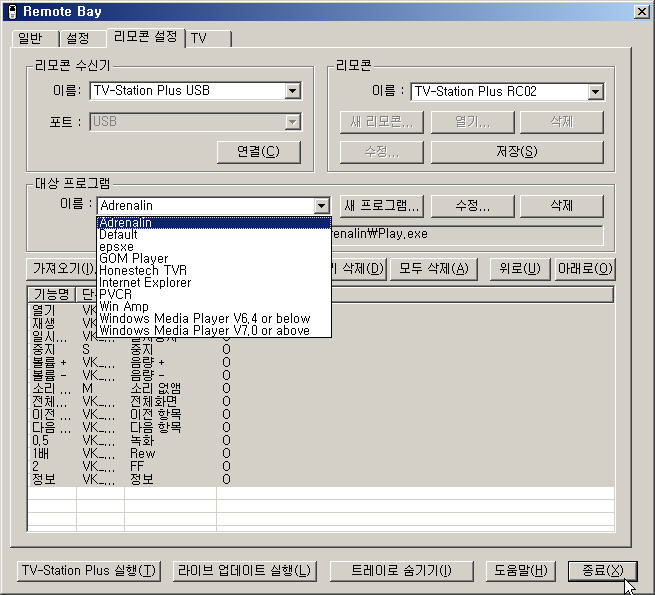Click the 위로(U) move up button
This screenshot has height=595, width=655.
(x=520, y=269)
